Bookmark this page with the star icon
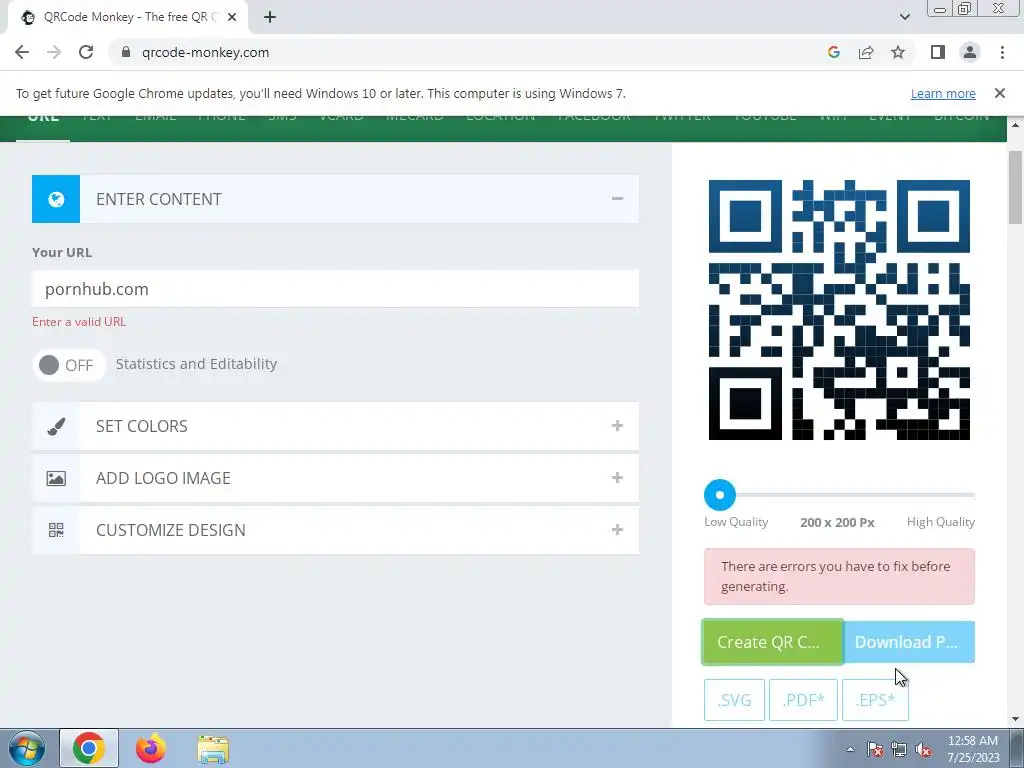This screenshot has height=768, width=1024. click(898, 52)
